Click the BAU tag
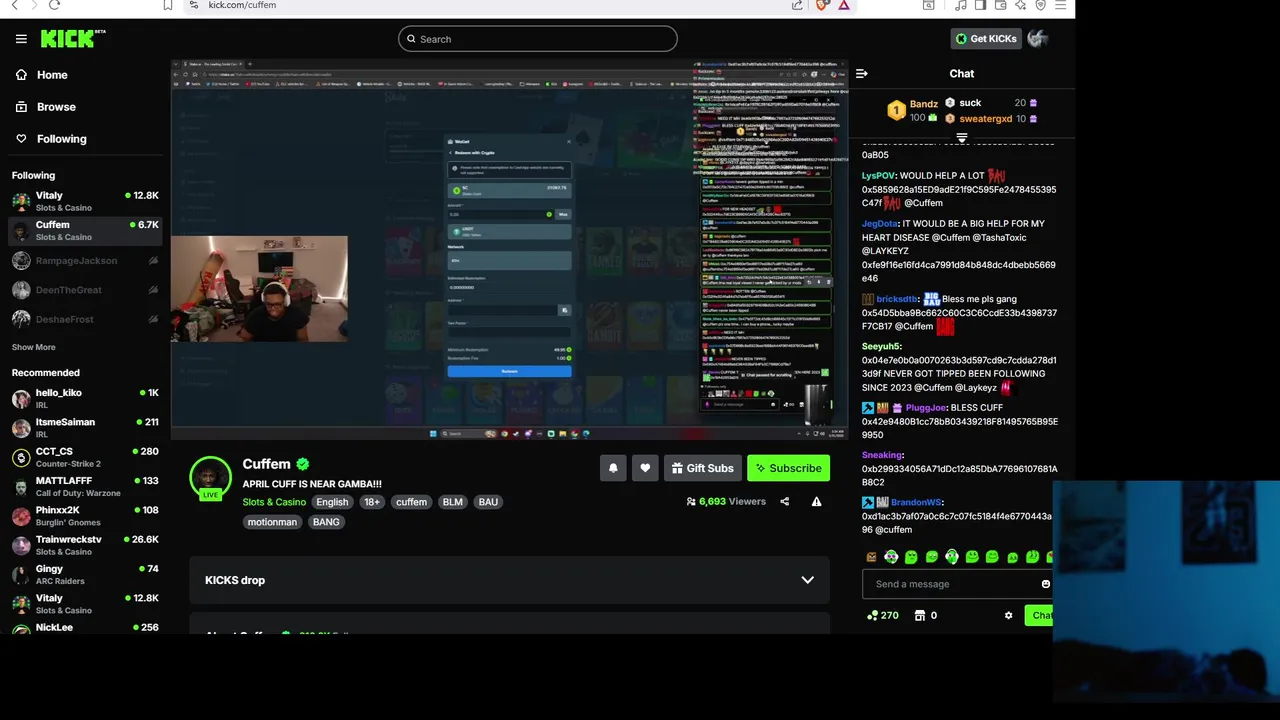Screen dimensions: 1280x720 pyautogui.click(x=488, y=502)
